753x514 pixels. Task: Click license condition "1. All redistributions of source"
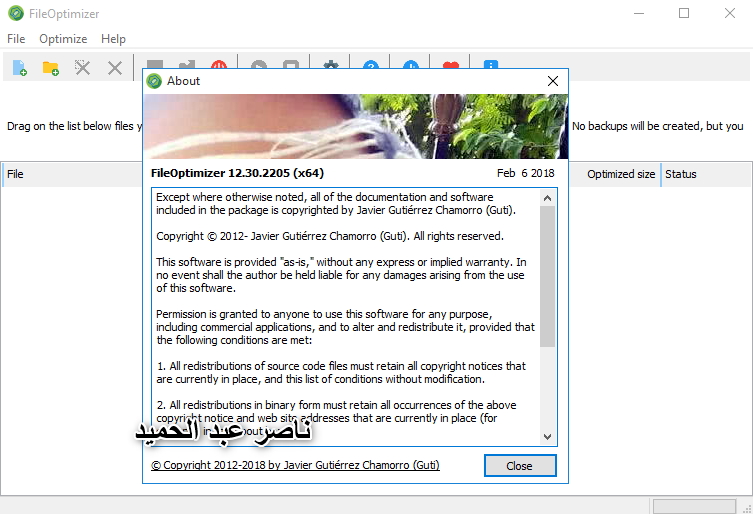pyautogui.click(x=341, y=372)
